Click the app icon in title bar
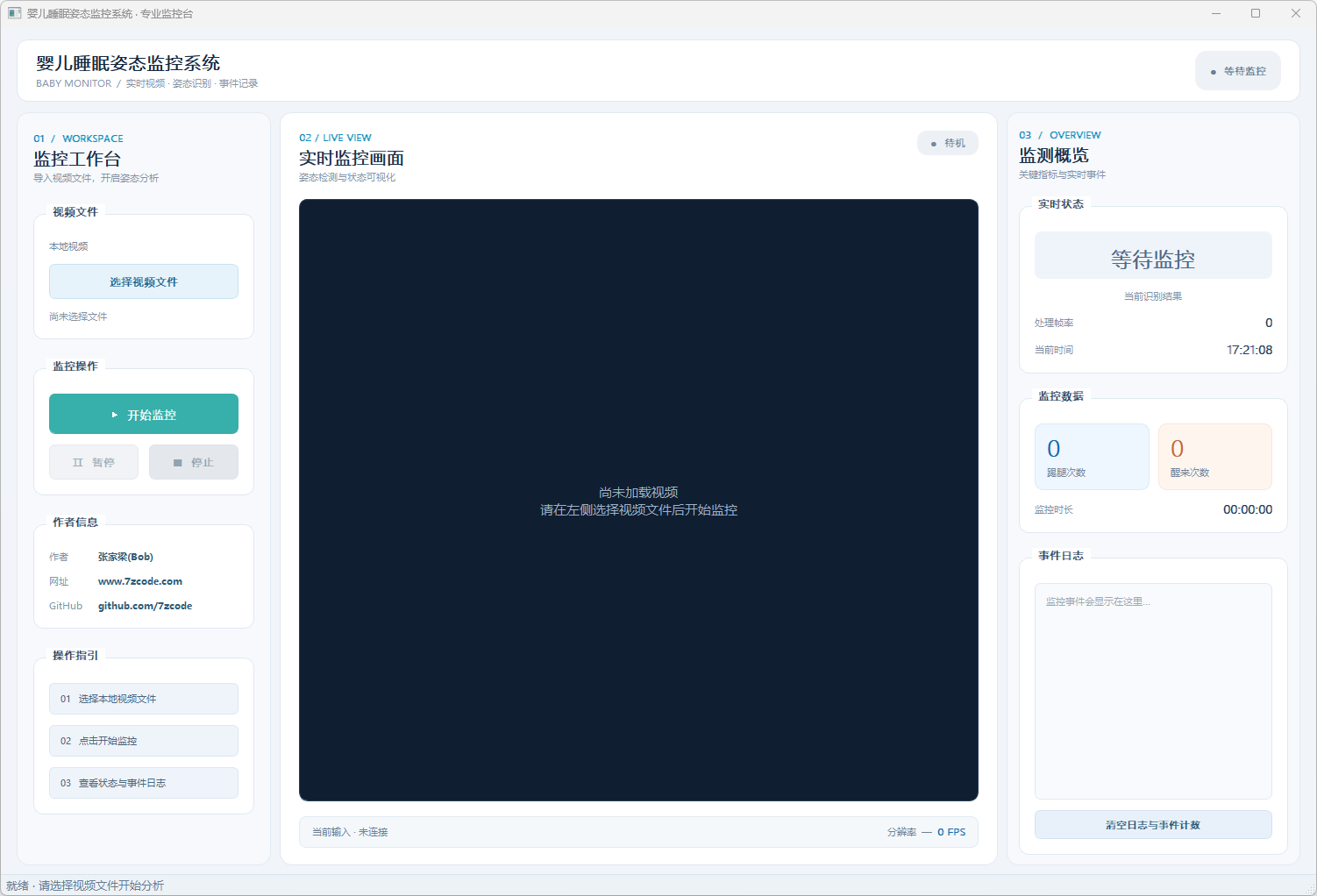 tap(14, 13)
